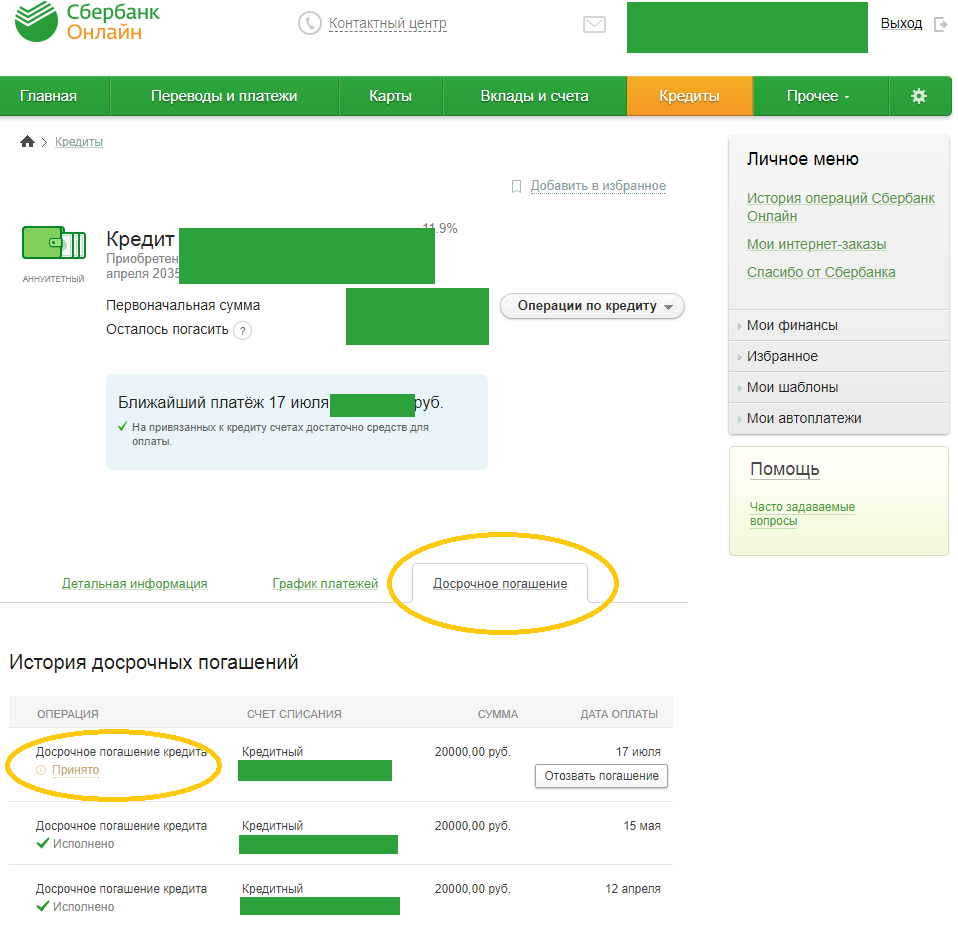Click the bookmark icon for Добавить в избранное

tap(516, 186)
